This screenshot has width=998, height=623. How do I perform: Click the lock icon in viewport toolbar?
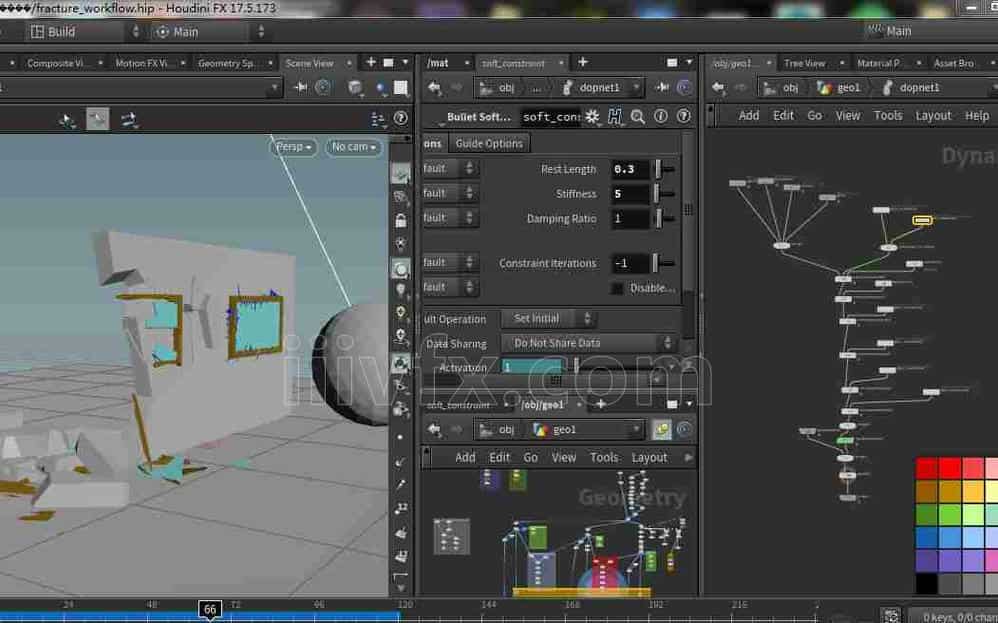pos(401,221)
